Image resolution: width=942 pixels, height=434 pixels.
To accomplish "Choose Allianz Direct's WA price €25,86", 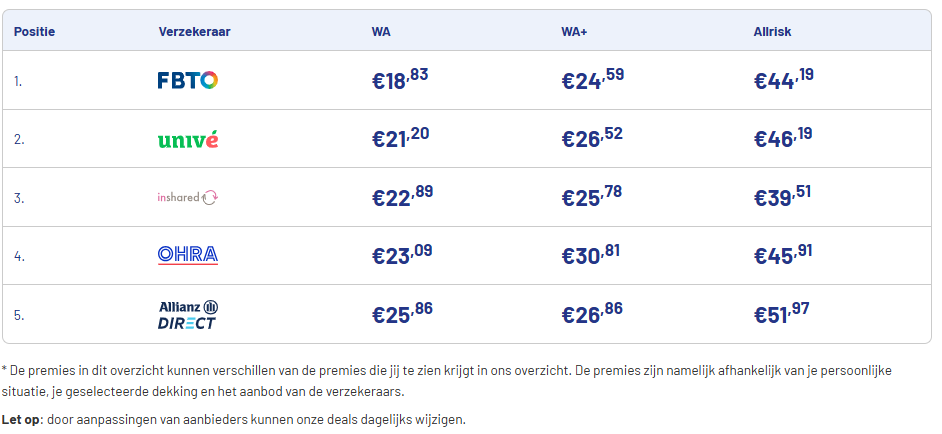I will pyautogui.click(x=402, y=314).
